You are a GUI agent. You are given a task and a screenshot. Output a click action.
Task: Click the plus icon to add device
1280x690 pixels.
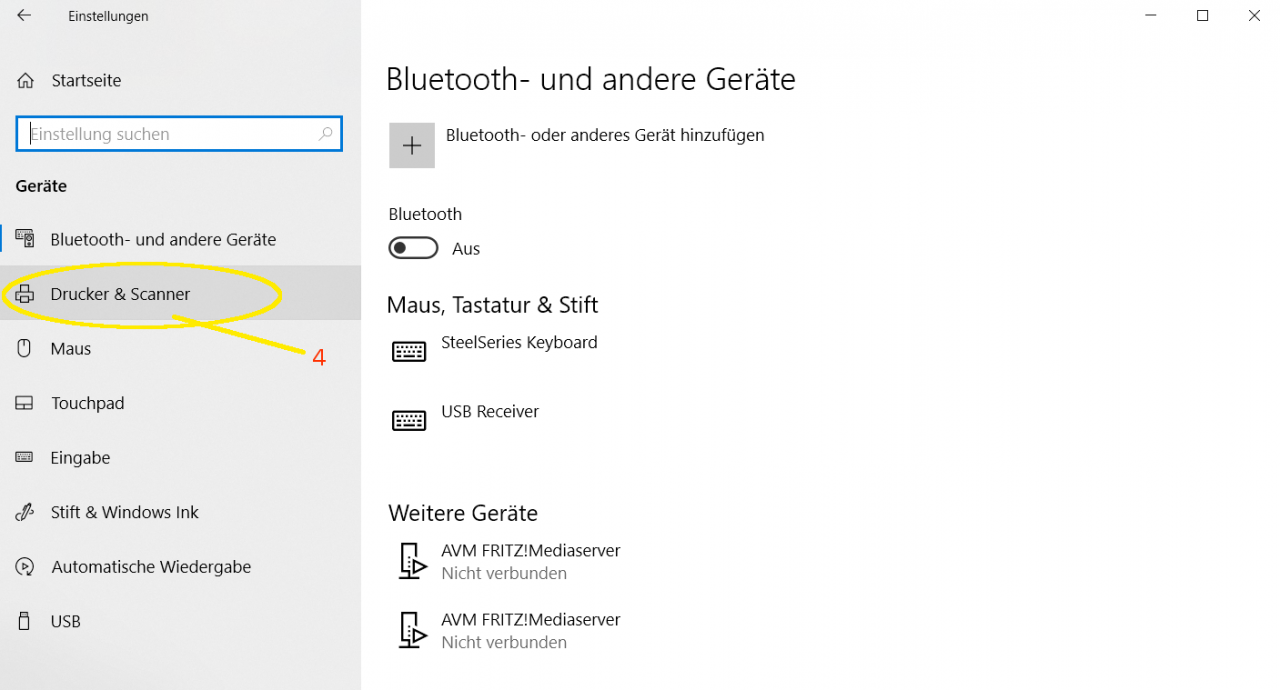412,146
